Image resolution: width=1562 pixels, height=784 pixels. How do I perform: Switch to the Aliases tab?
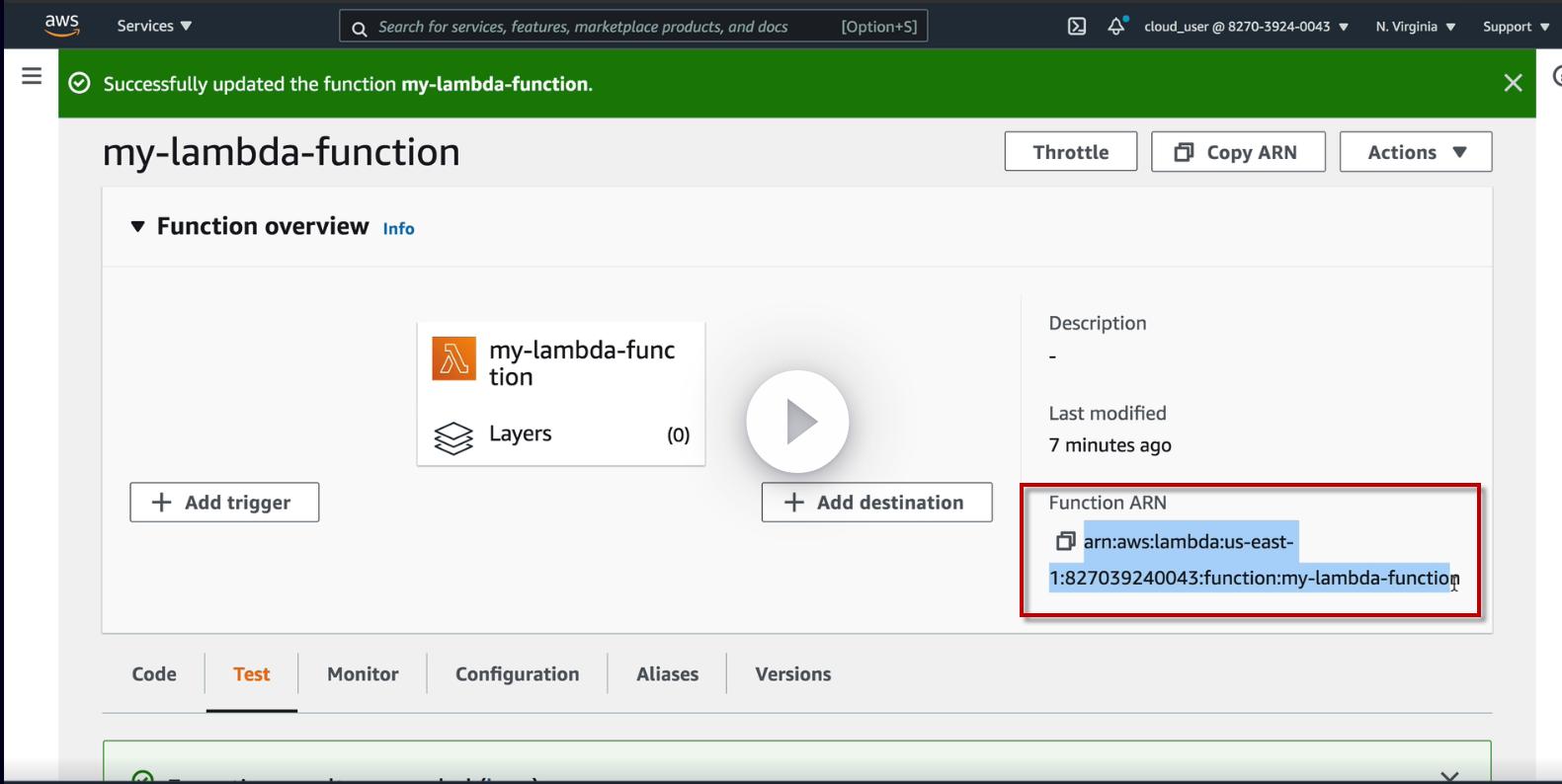coord(667,674)
